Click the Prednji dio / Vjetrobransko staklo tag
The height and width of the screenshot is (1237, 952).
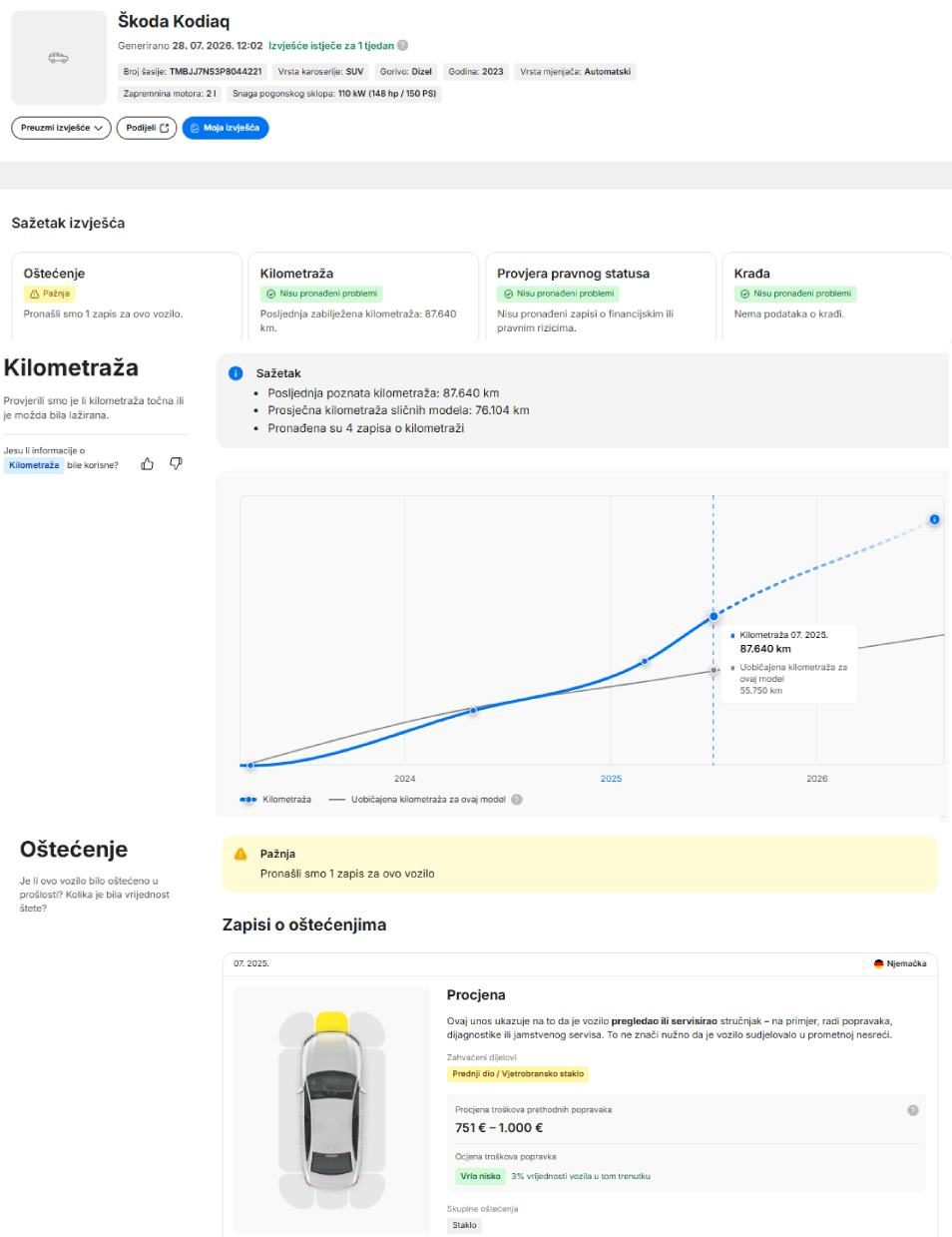point(518,1074)
